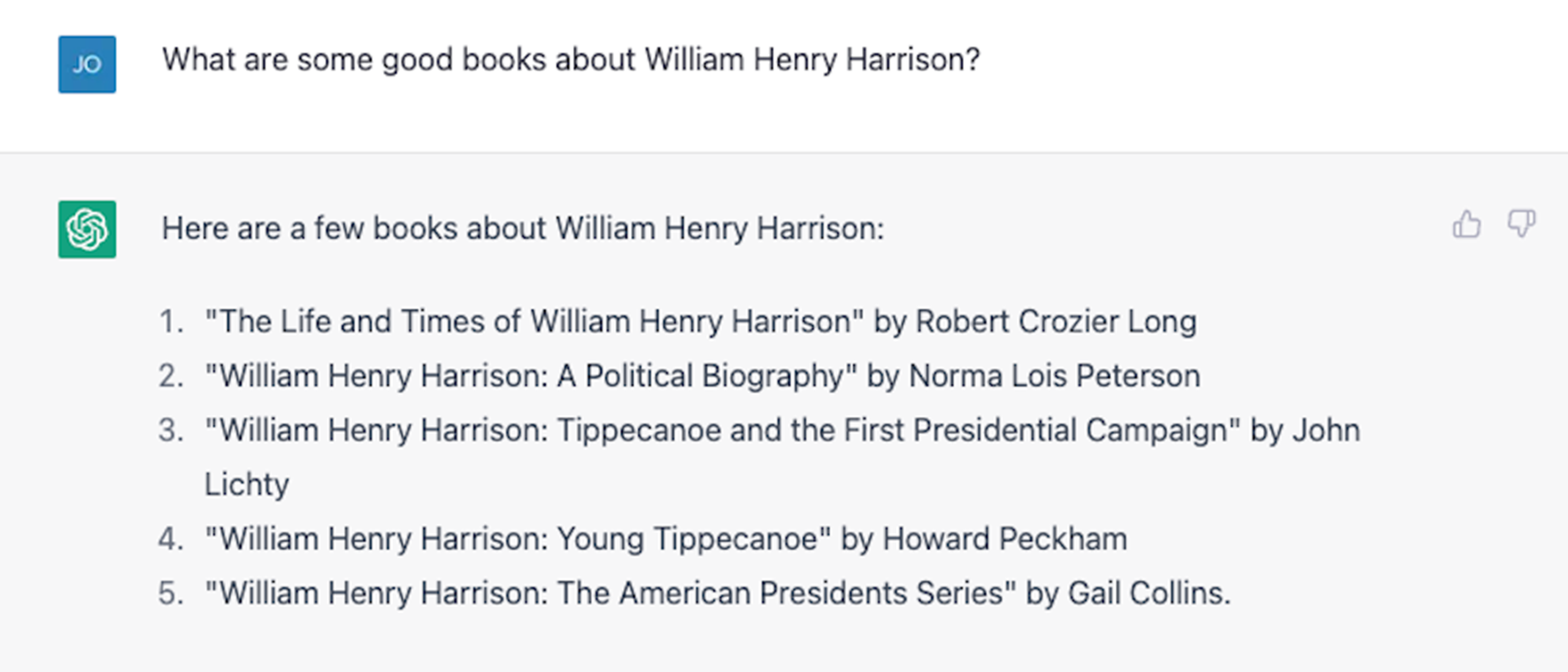Click "Tippecanoe and the First Presidential Campaign" title
The height and width of the screenshot is (672, 1568).
pos(720,430)
